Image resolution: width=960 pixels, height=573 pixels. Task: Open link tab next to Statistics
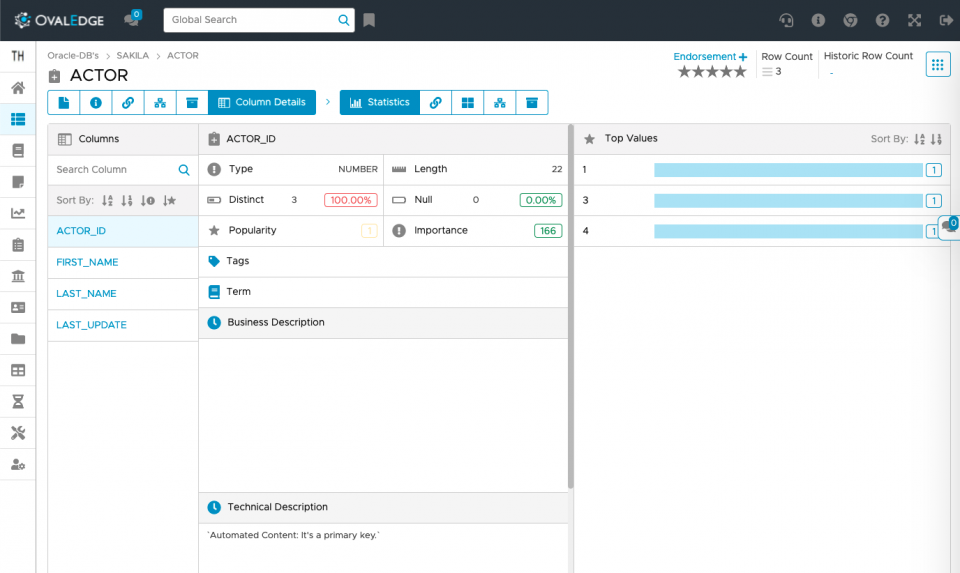[x=435, y=102]
